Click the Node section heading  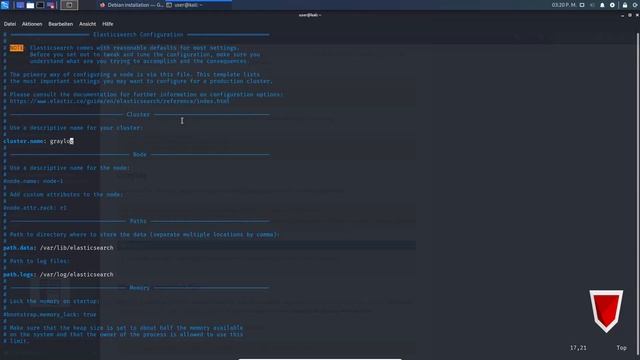pyautogui.click(x=139, y=154)
